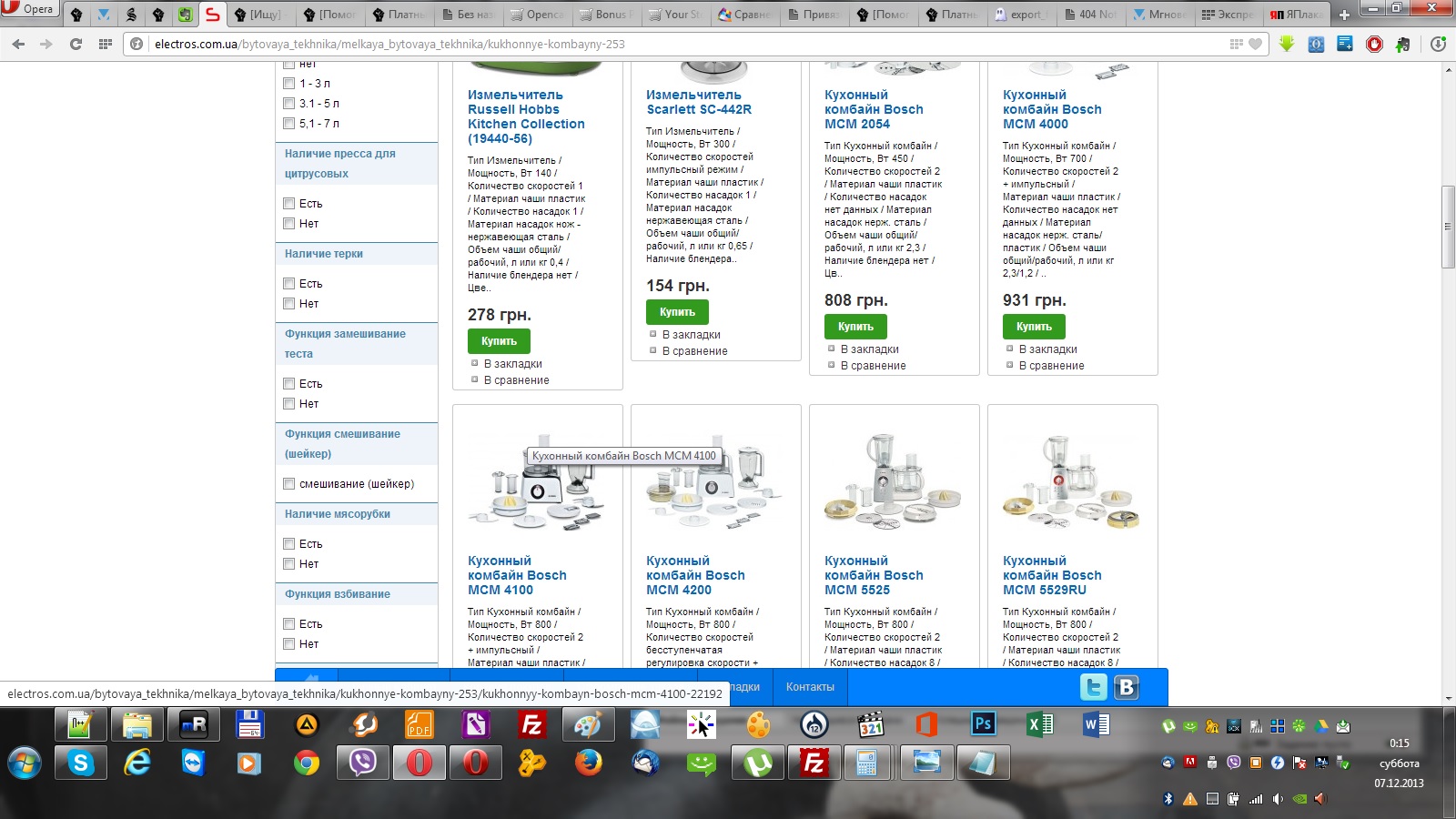Open the Bosch MCM 5525 product image
Image resolution: width=1456 pixels, height=819 pixels.
click(x=893, y=481)
